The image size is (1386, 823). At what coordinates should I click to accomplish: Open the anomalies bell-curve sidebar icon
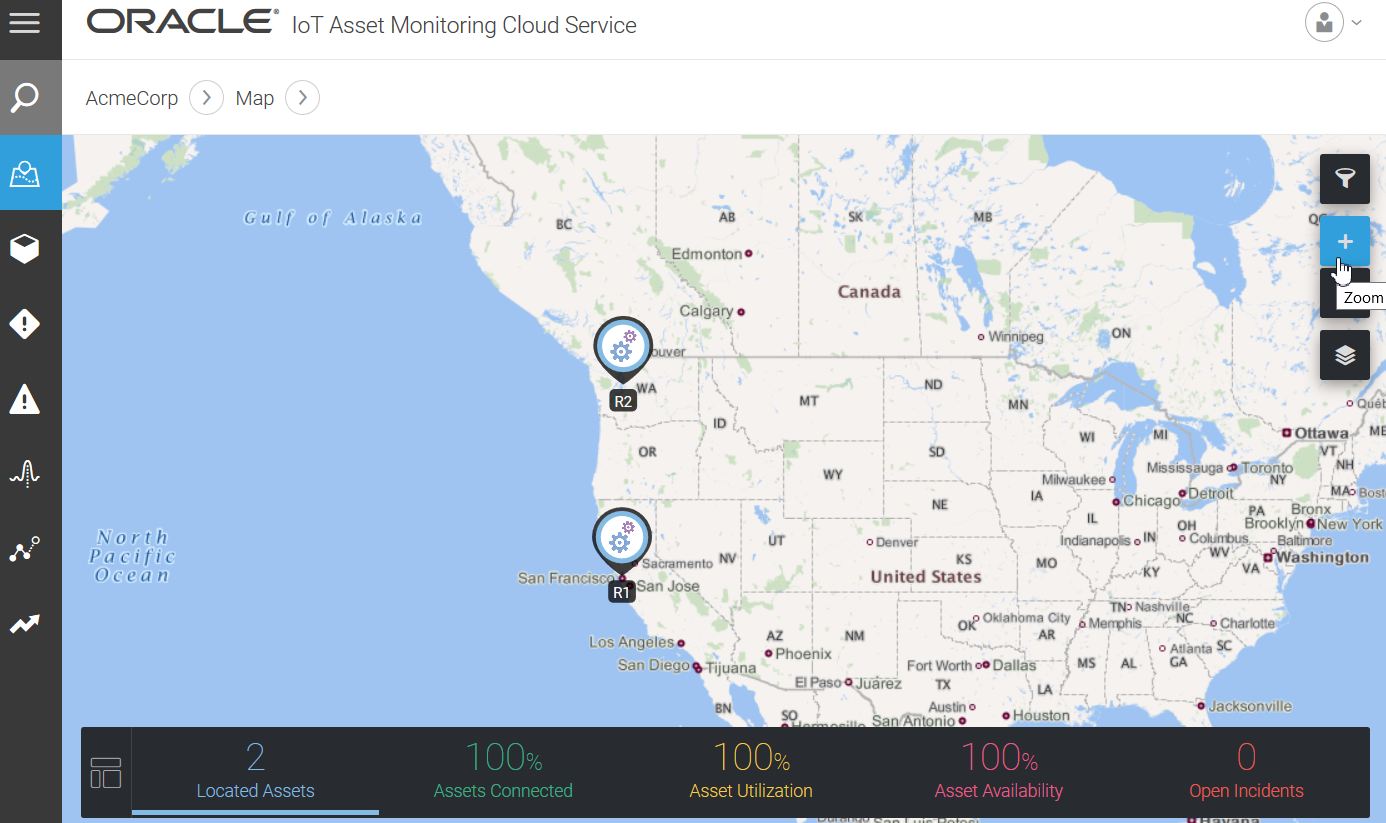click(25, 474)
